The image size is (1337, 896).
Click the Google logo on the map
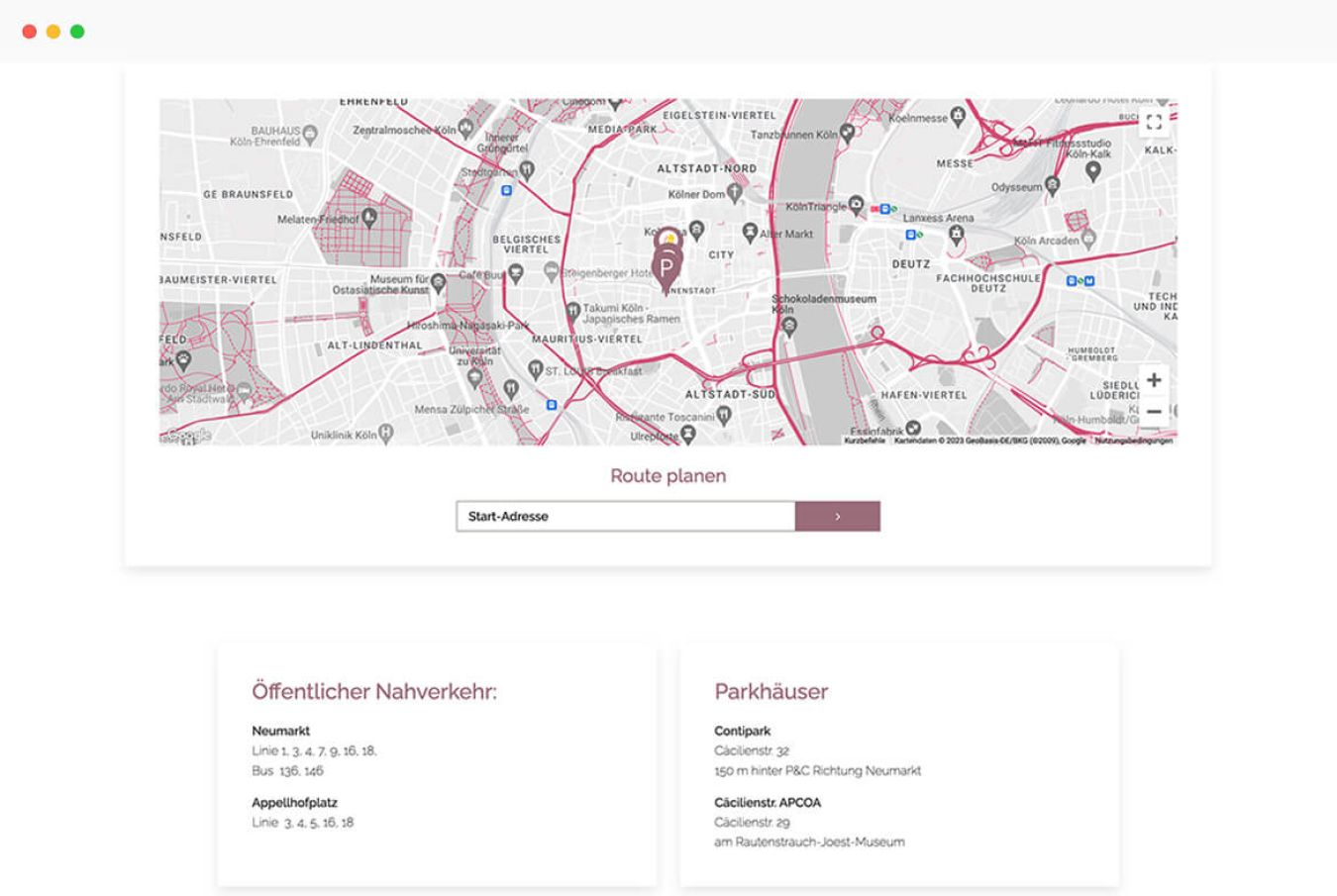pos(188,435)
